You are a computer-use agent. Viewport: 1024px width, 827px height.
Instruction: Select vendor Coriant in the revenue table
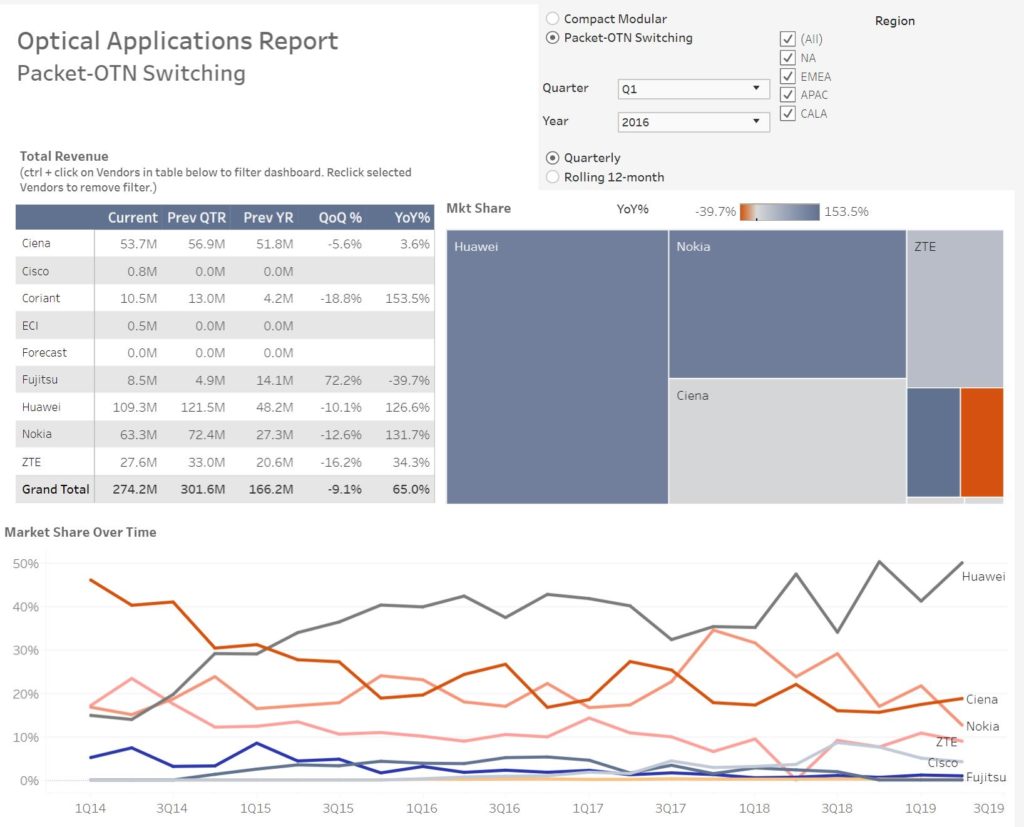tap(40, 299)
